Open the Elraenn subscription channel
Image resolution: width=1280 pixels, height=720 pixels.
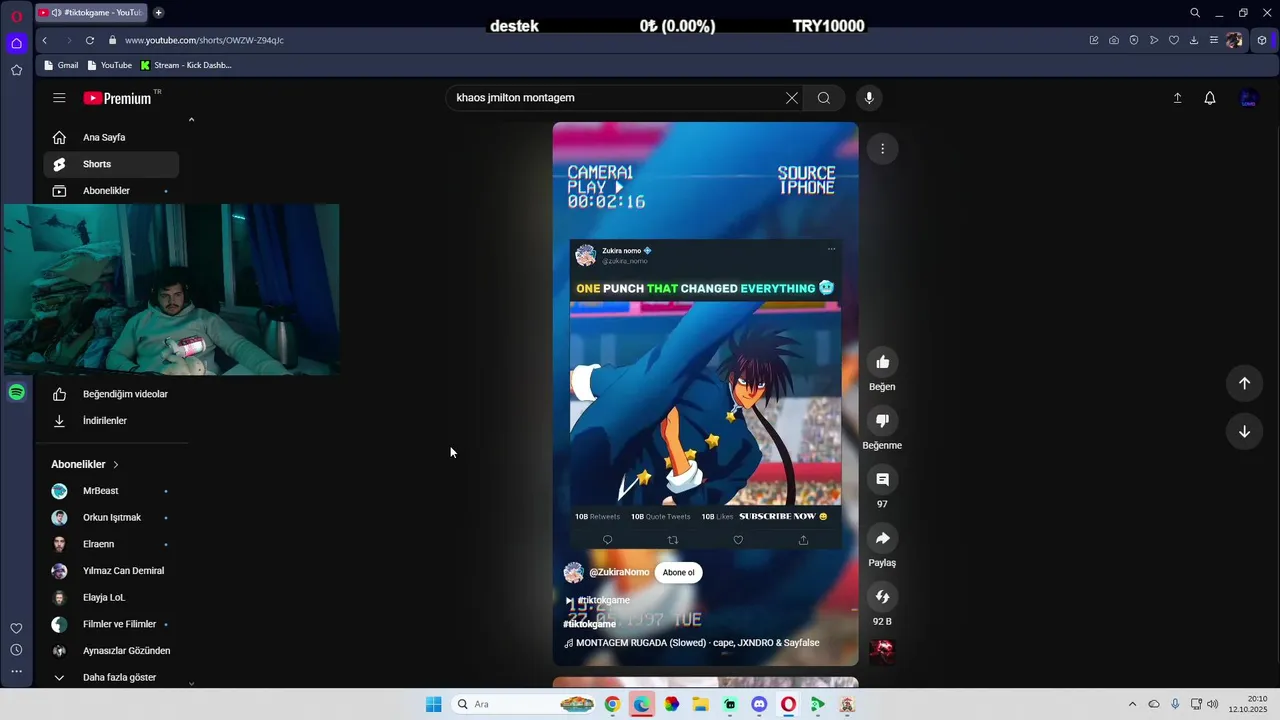pyautogui.click(x=111, y=544)
